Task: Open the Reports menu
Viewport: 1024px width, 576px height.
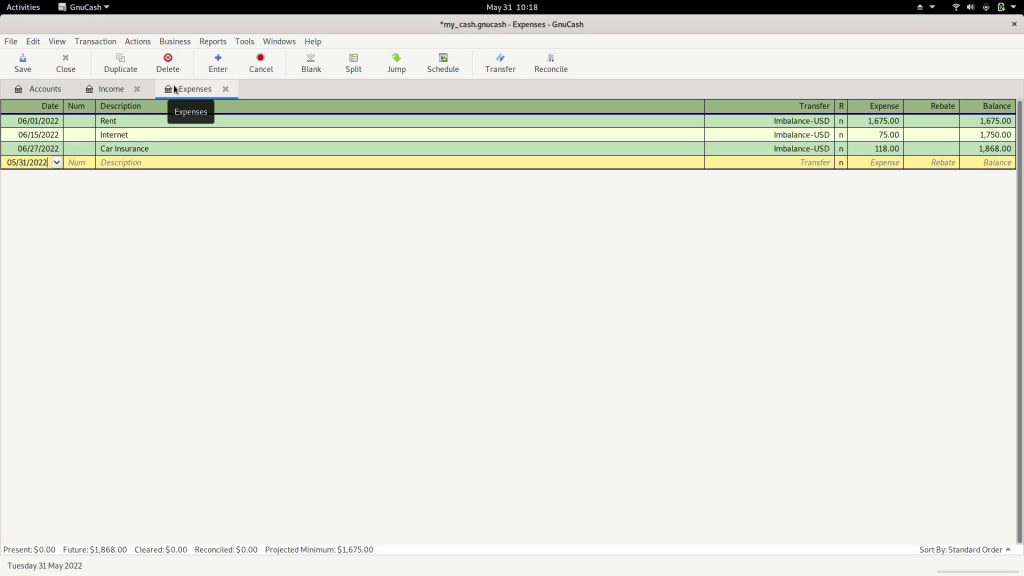Action: pyautogui.click(x=212, y=41)
